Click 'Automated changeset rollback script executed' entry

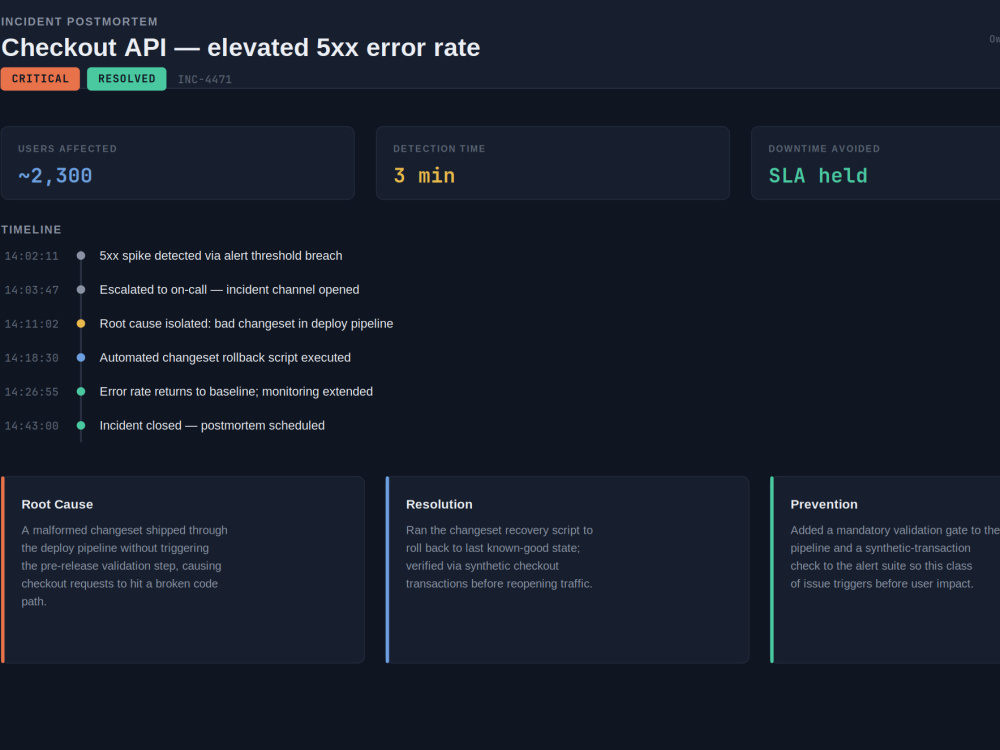click(x=225, y=358)
